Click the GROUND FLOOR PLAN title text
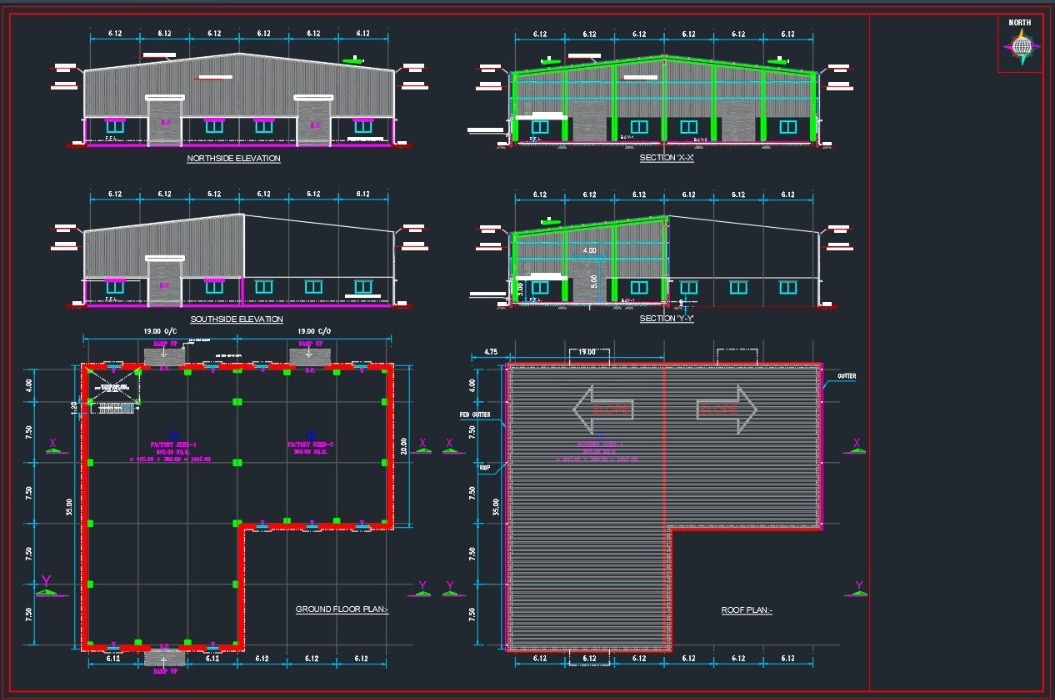 [342, 609]
